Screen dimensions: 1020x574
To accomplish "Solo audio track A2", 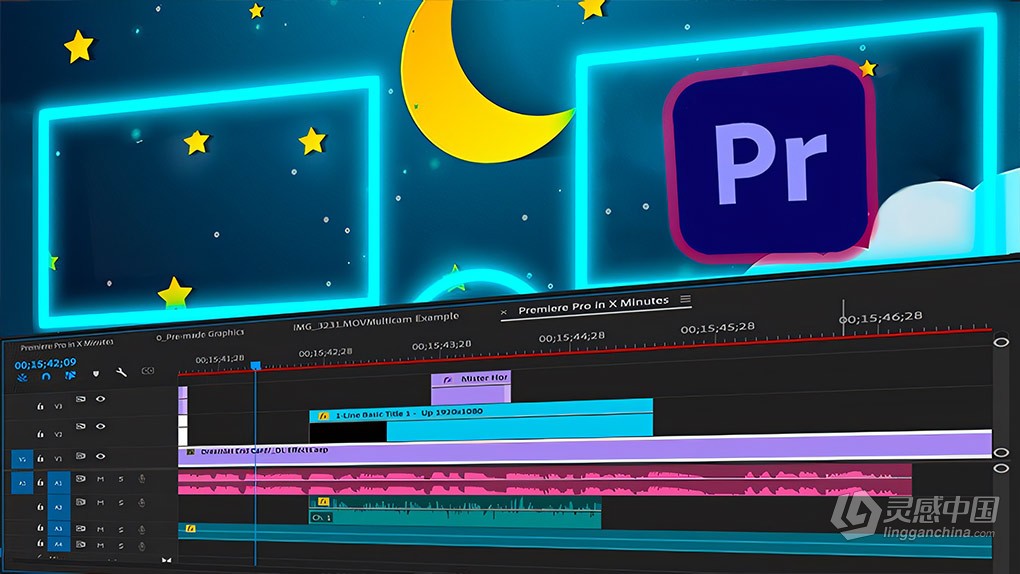I will [121, 503].
